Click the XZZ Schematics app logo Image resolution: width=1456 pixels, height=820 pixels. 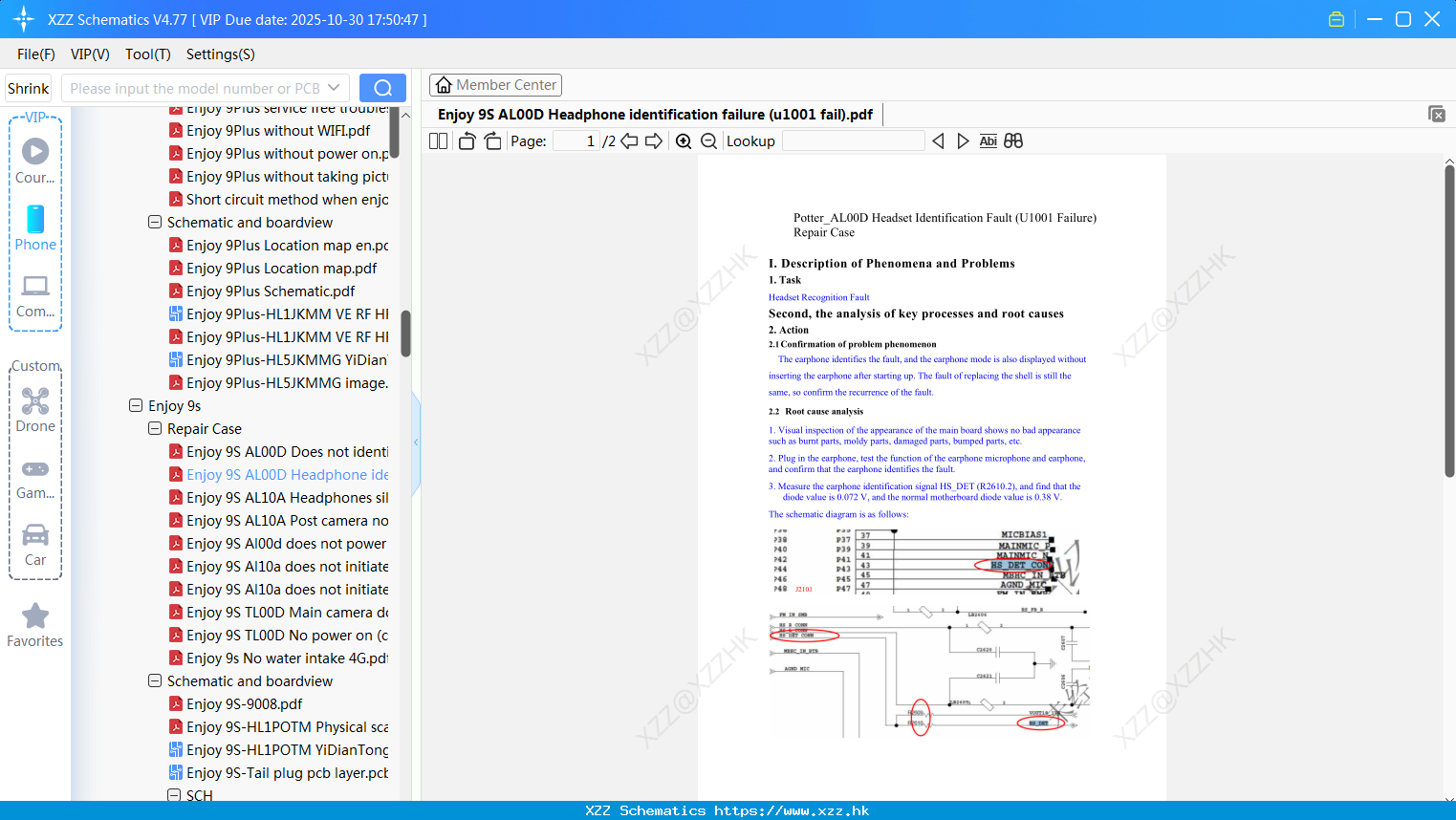(x=23, y=19)
